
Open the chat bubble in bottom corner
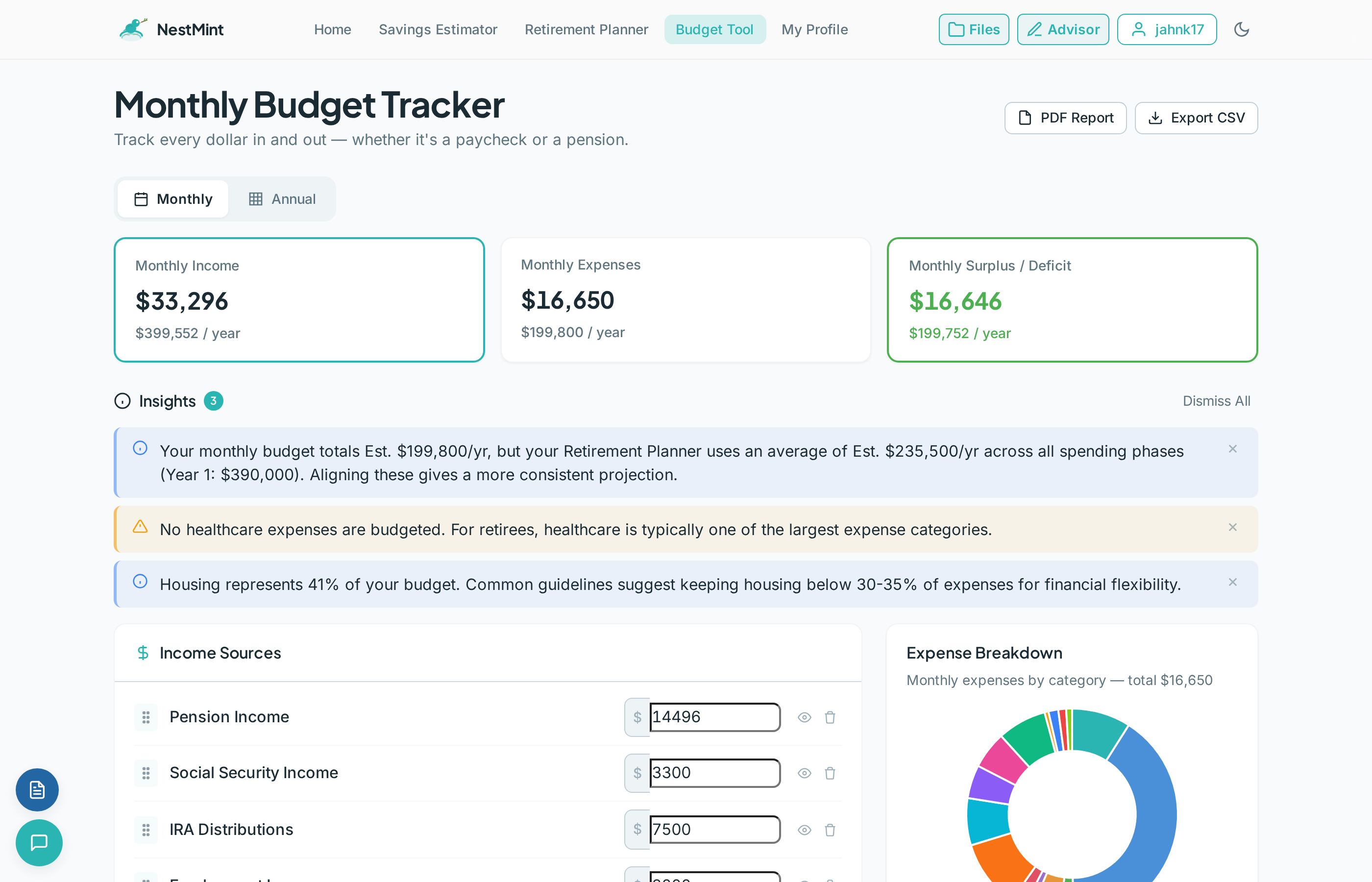coord(38,842)
